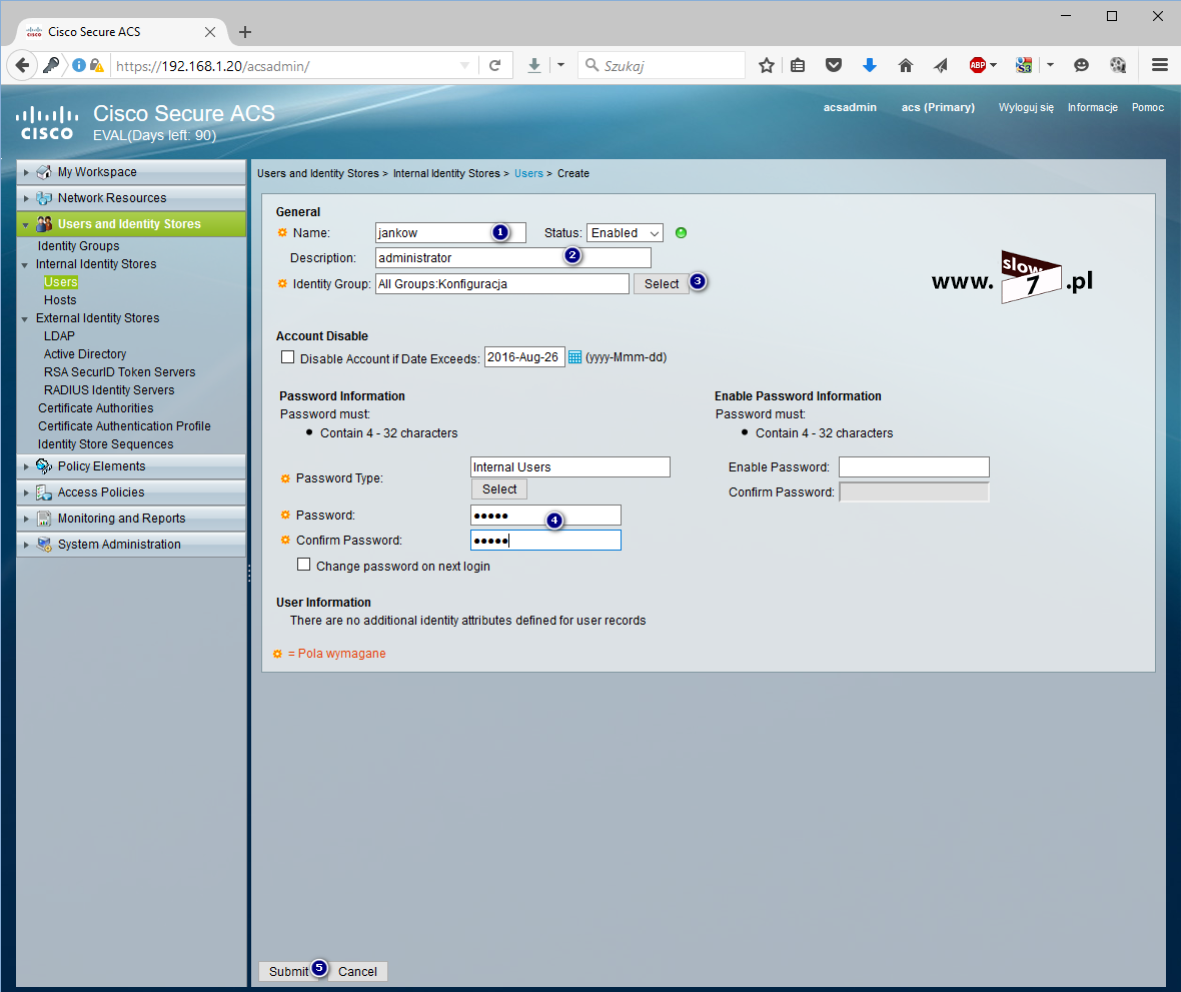The image size is (1181, 992).
Task: Open the downloads arrow icon in toolbar
Action: [x=534, y=66]
